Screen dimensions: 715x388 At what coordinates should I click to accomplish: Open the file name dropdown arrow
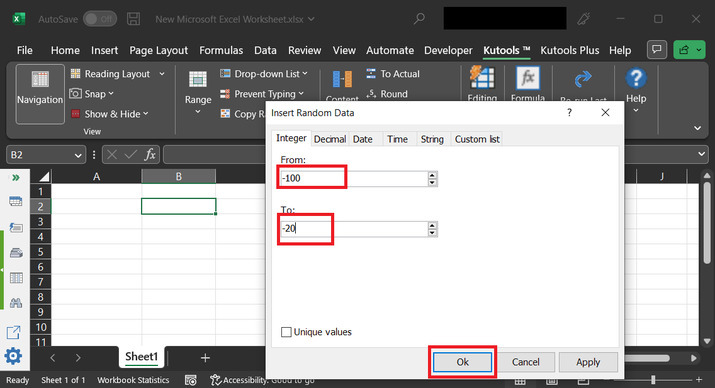click(311, 19)
